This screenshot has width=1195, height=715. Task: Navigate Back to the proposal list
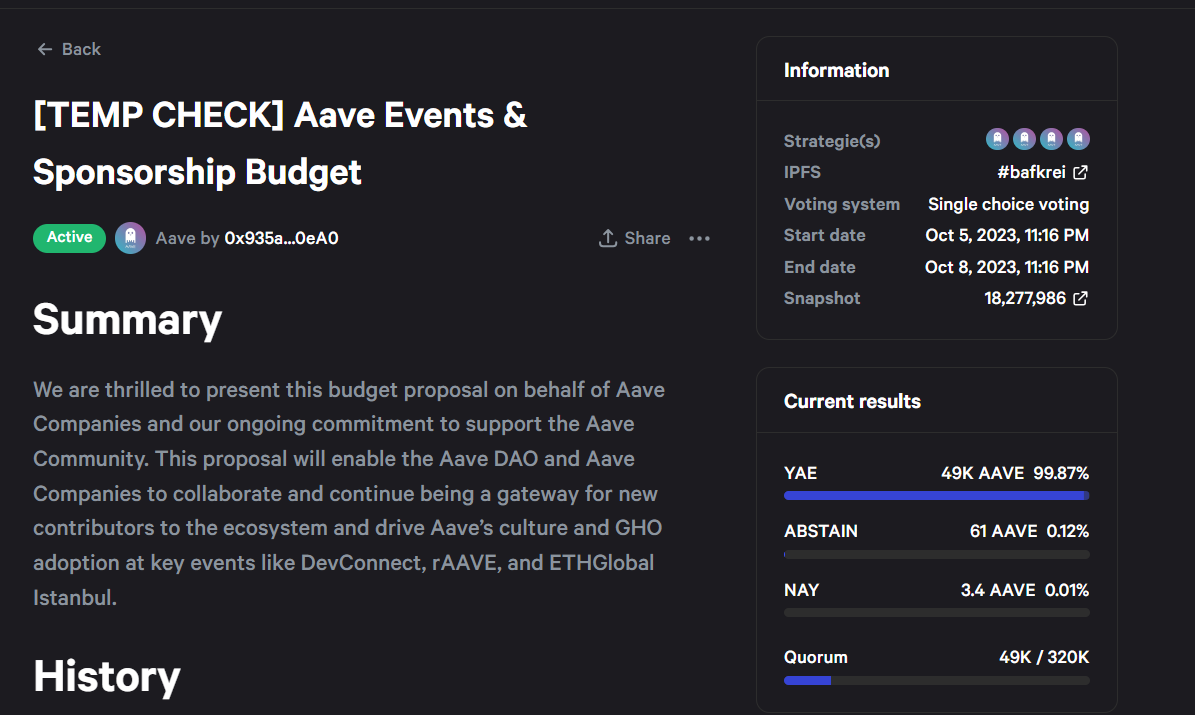[68, 48]
